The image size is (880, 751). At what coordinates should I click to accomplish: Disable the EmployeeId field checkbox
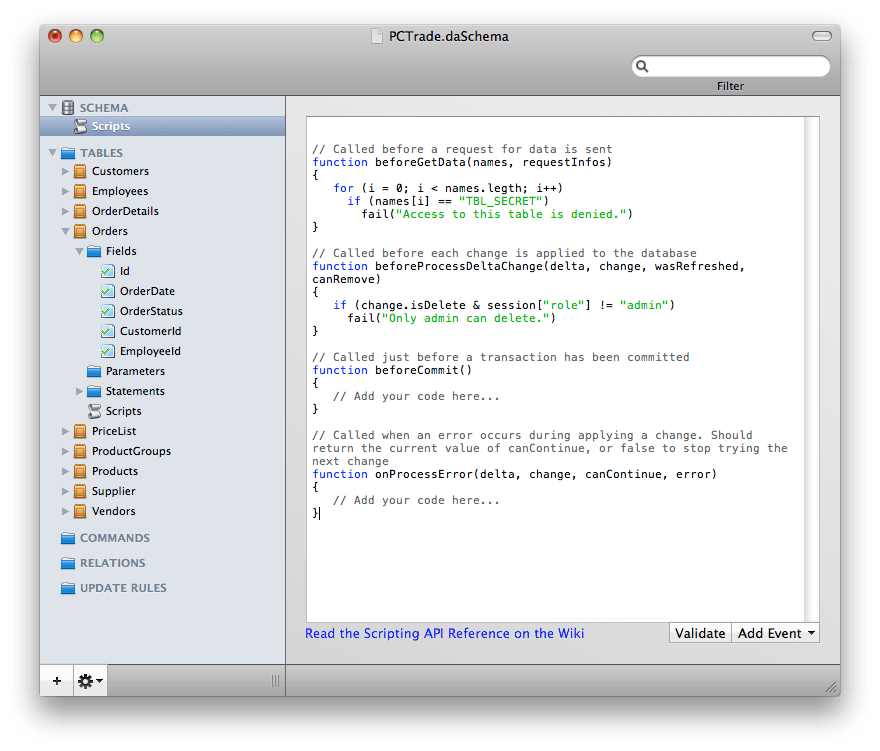coord(109,351)
